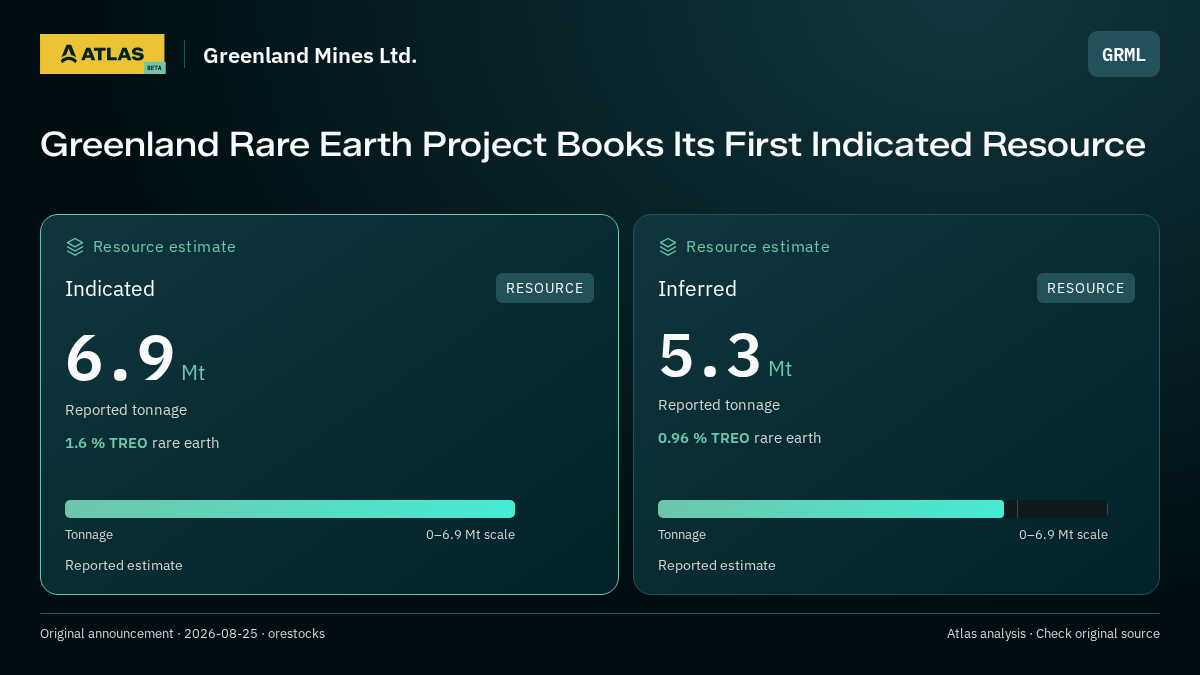Click the 6.9 Mt tonnage value

click(135, 359)
